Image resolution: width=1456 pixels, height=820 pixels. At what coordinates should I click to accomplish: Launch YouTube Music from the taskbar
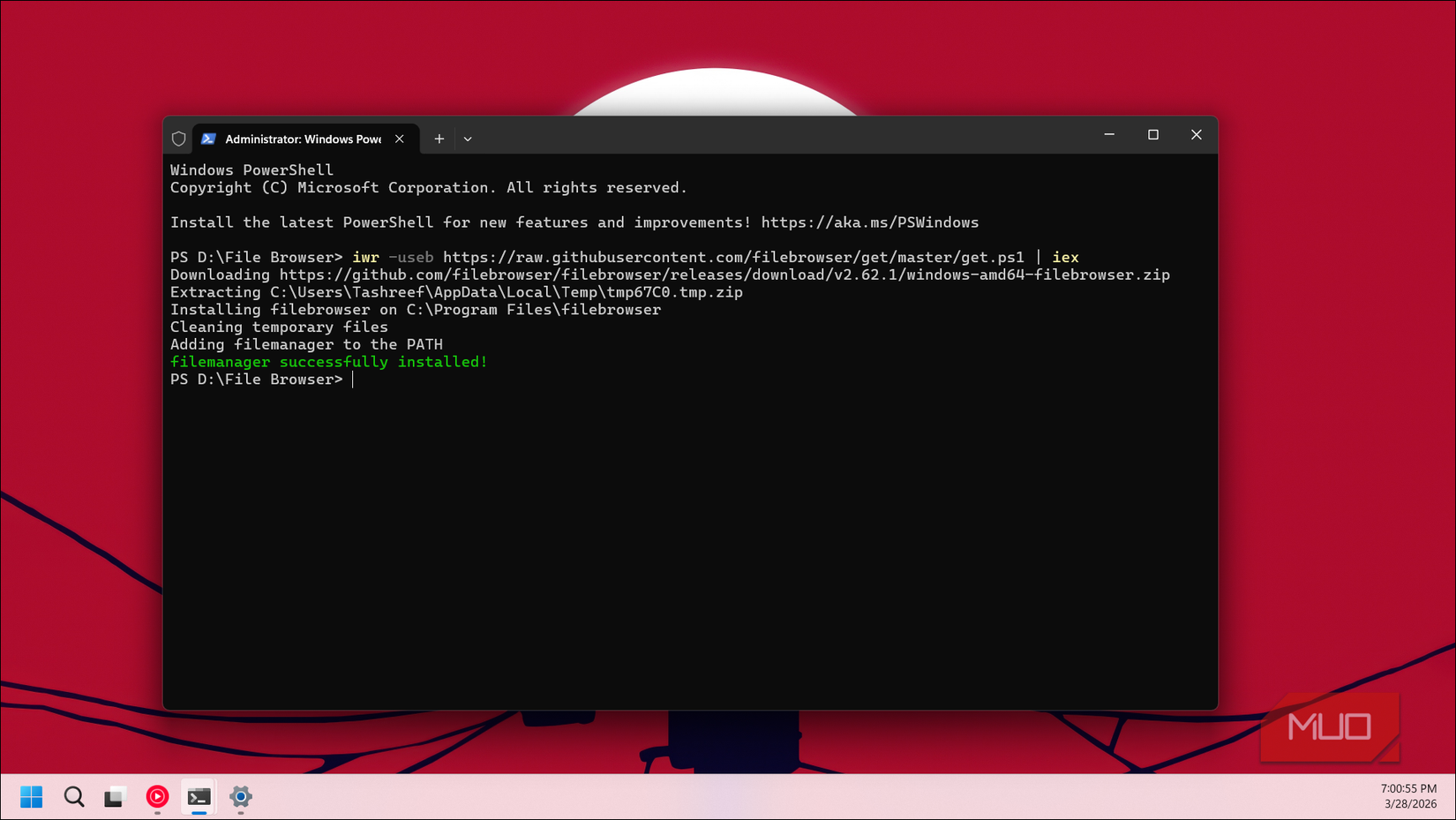[157, 796]
